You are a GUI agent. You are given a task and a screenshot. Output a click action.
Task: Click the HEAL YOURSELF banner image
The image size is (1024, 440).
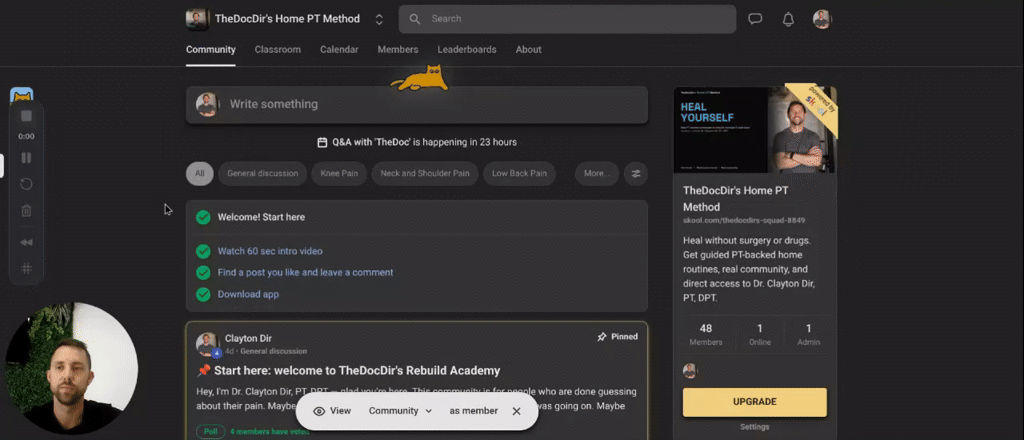coord(755,130)
